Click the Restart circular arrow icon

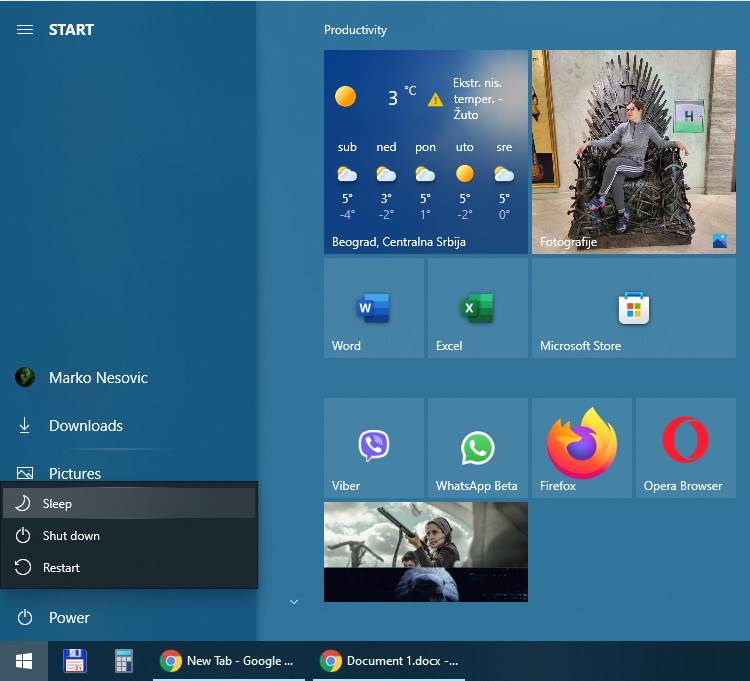(x=22, y=568)
